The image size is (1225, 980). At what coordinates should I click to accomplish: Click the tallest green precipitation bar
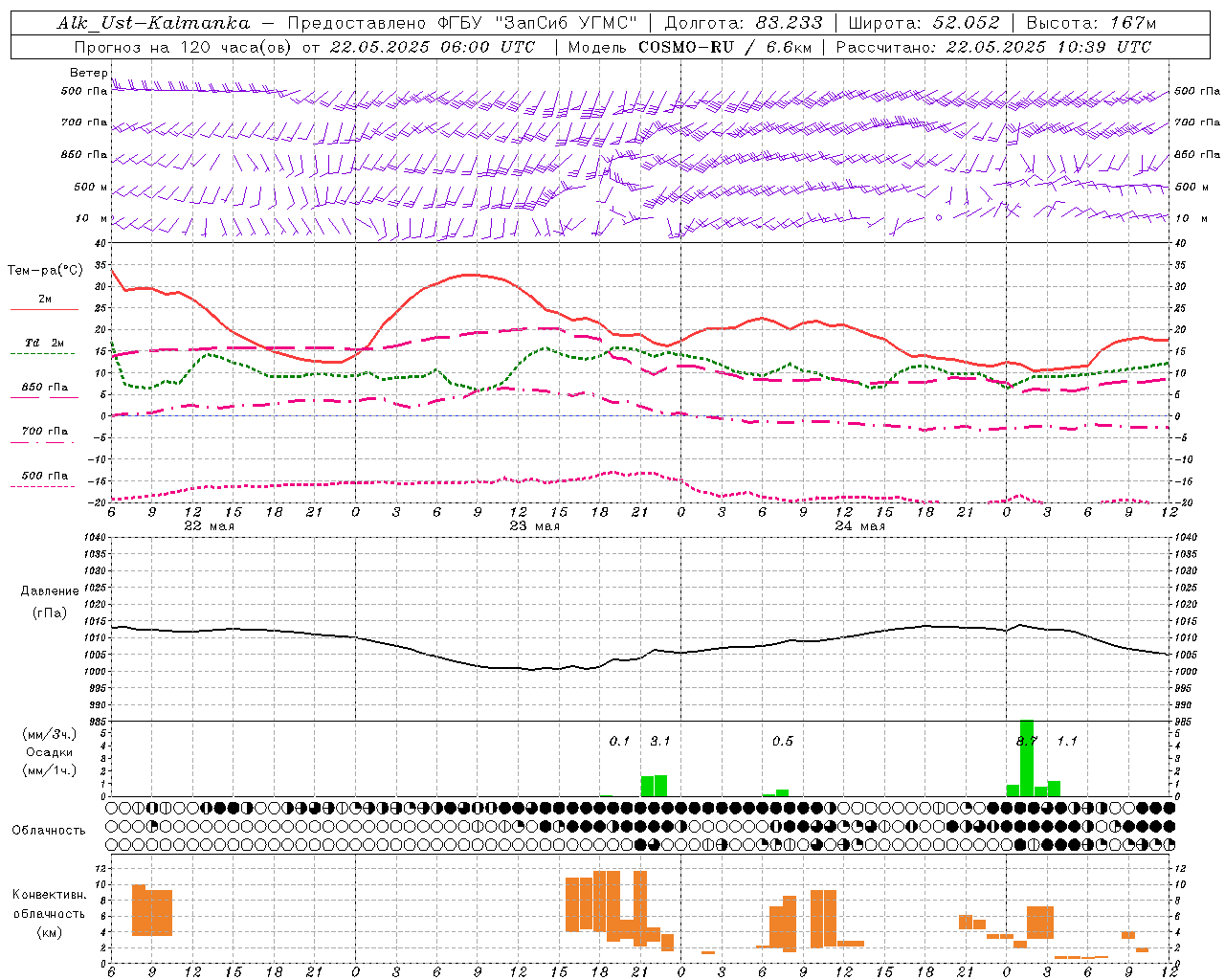tap(1027, 758)
